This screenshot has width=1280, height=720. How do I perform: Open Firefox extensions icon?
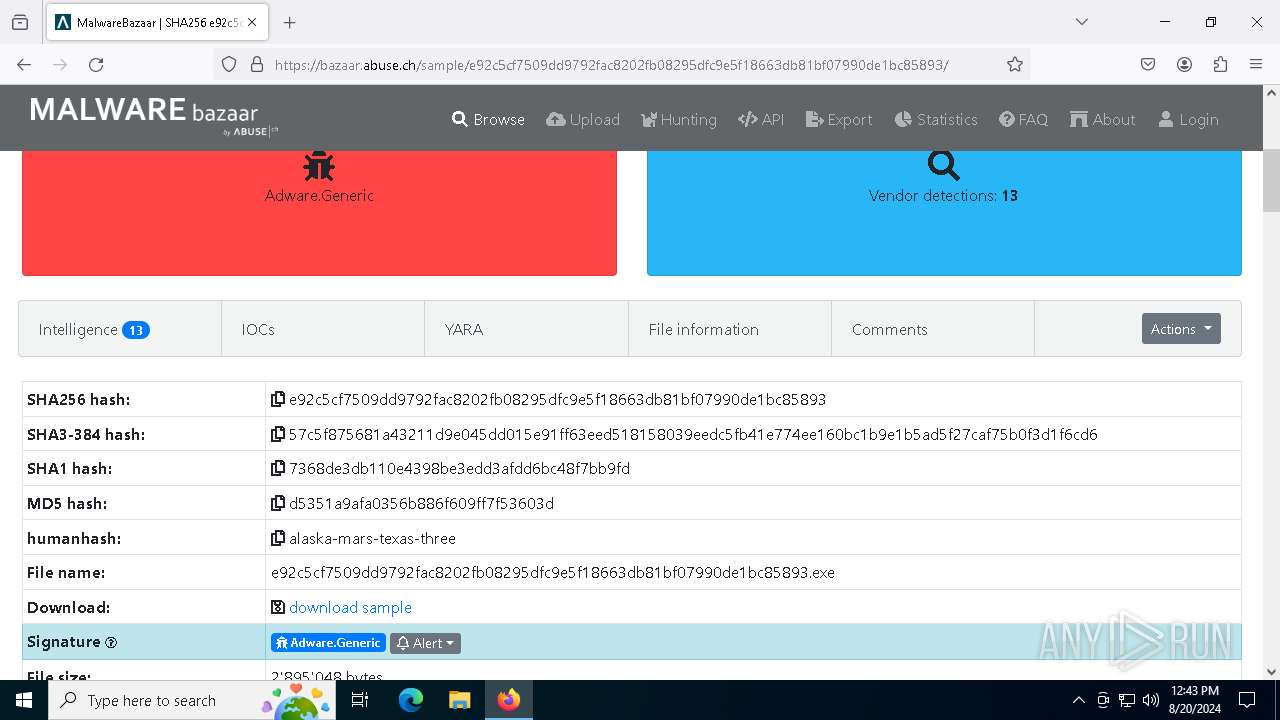coord(1220,64)
